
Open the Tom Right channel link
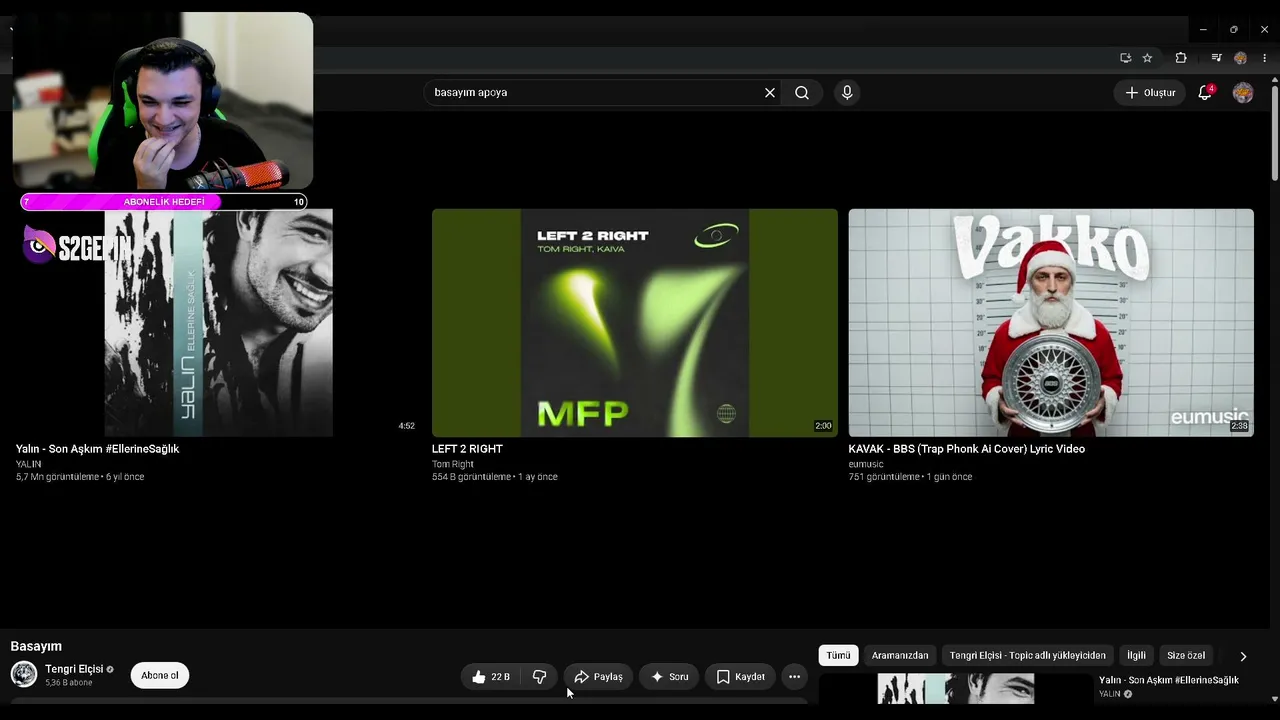click(x=453, y=464)
